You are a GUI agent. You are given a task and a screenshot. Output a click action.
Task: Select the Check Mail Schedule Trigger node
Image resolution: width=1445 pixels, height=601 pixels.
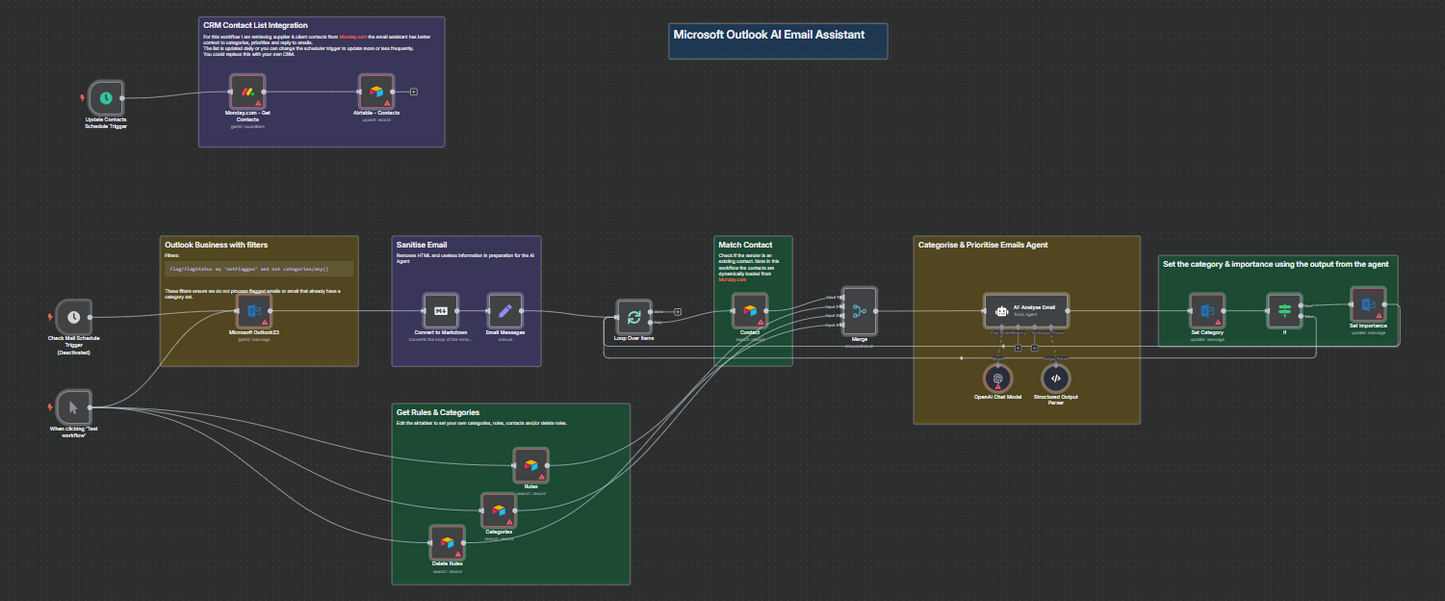(73, 317)
